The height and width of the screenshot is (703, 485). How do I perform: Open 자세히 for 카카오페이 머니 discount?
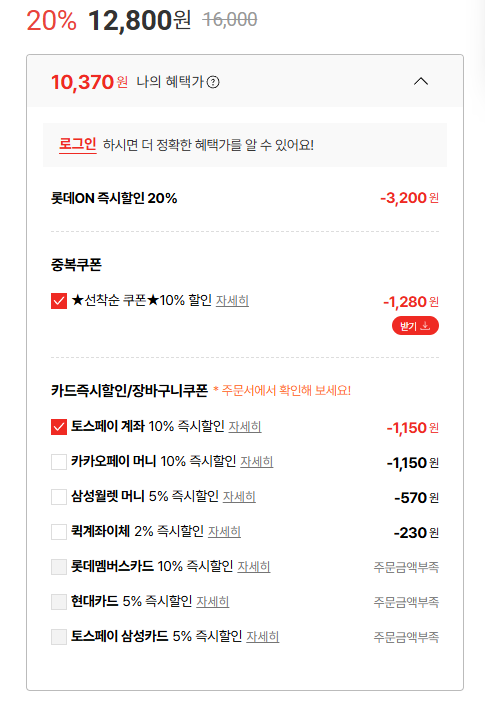256,461
